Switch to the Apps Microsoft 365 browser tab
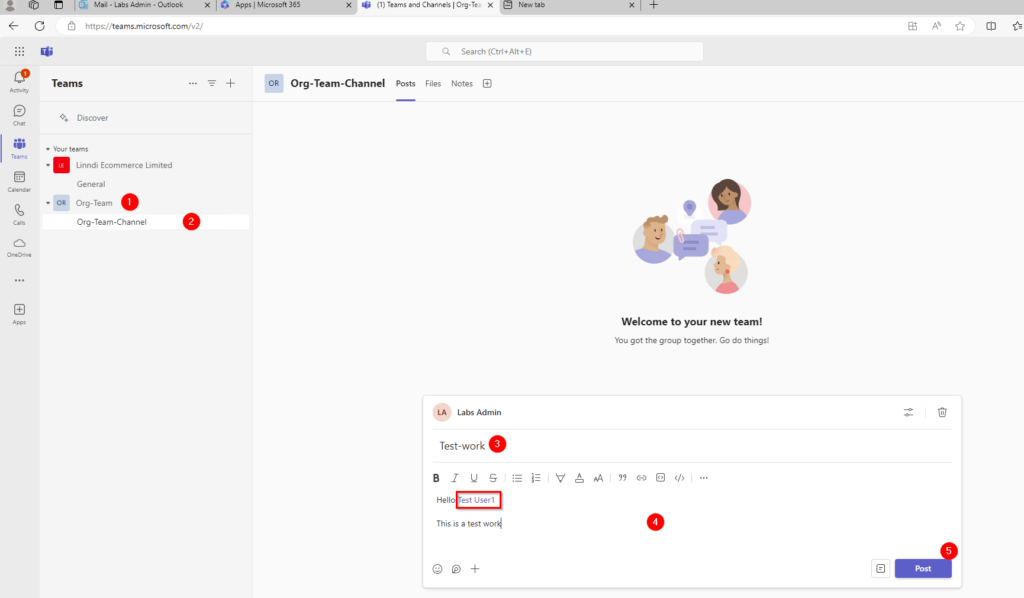This screenshot has width=1024, height=598. 285,5
